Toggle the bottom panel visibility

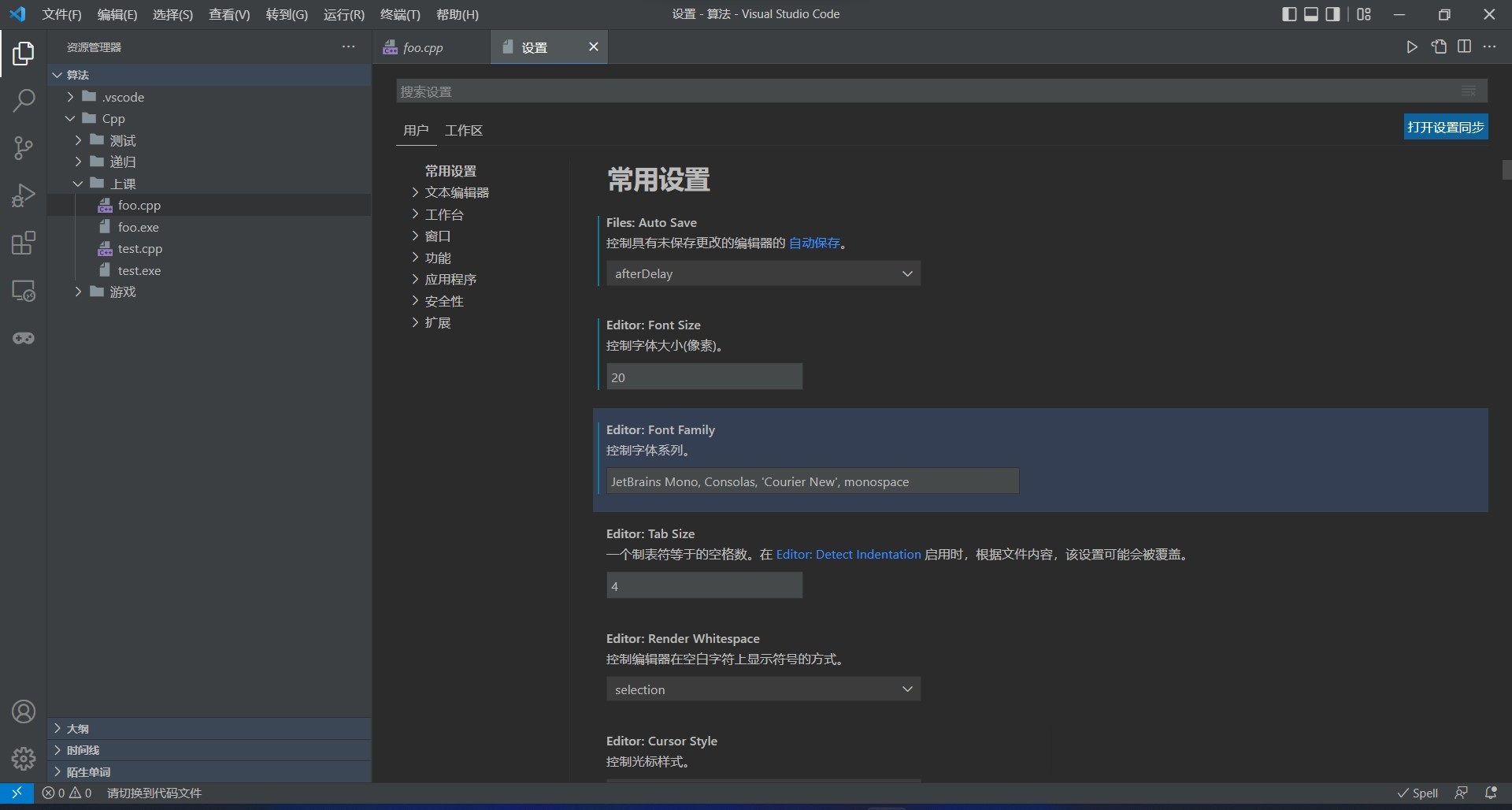(x=1310, y=13)
